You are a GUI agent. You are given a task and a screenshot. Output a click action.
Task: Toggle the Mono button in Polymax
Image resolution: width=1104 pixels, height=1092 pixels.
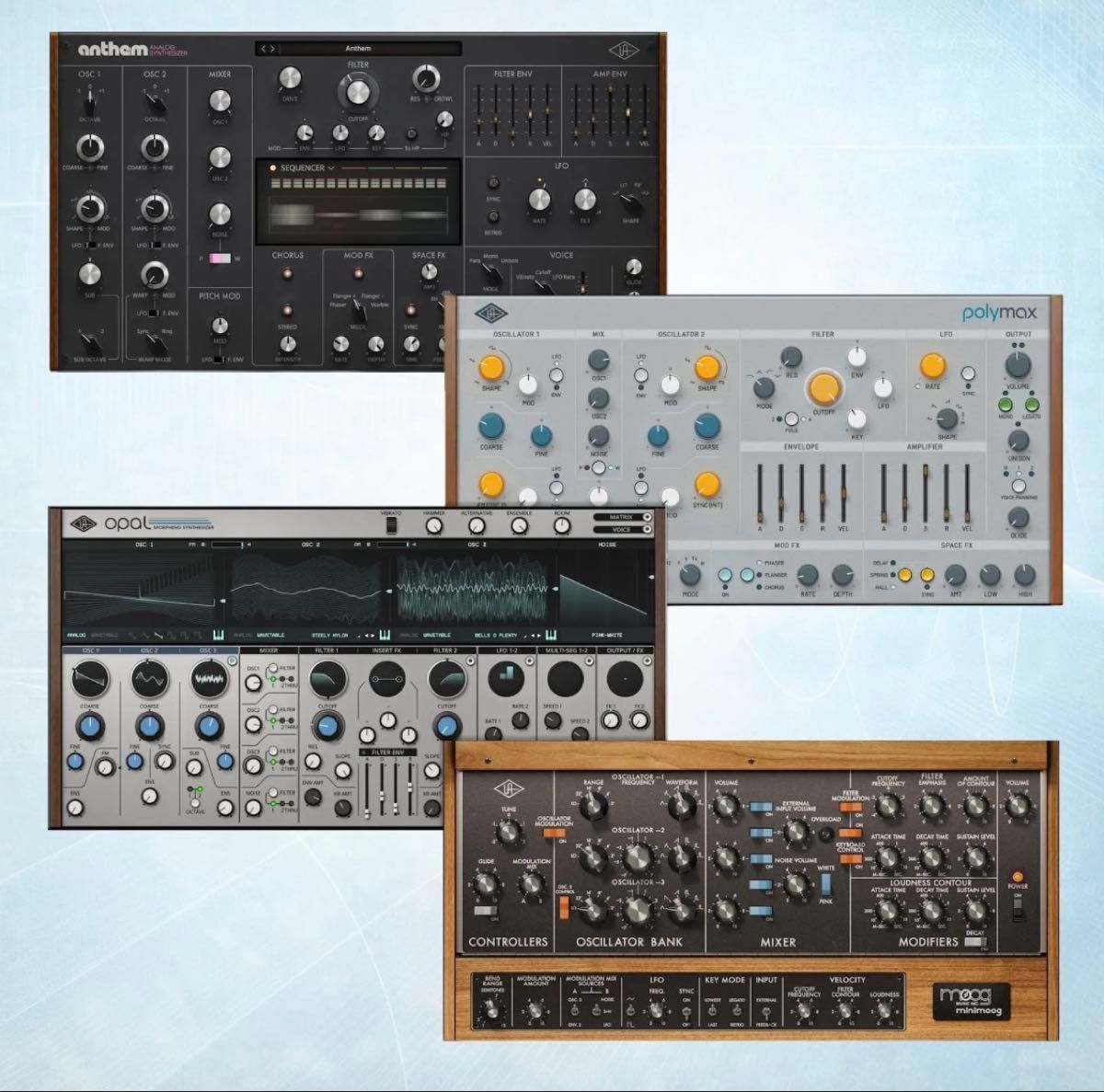1006,404
